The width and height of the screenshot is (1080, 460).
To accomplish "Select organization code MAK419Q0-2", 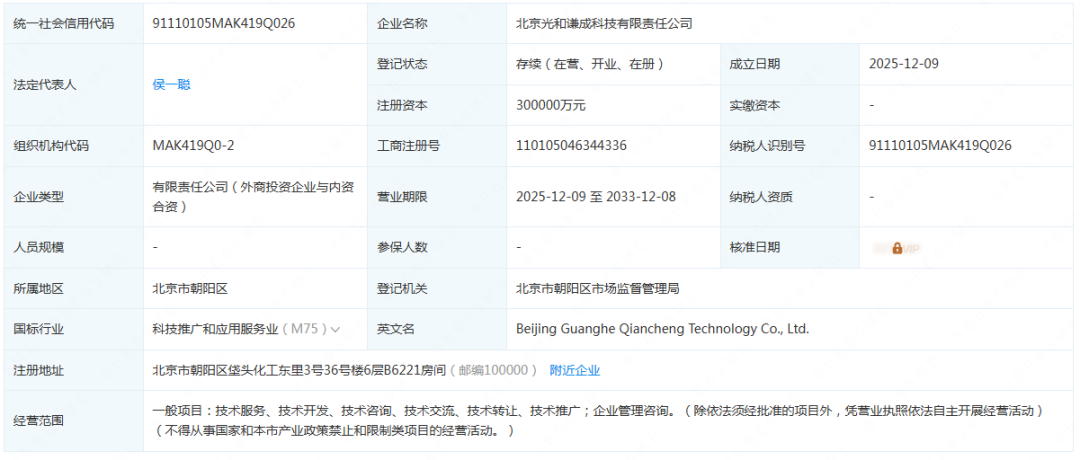I will (x=194, y=146).
